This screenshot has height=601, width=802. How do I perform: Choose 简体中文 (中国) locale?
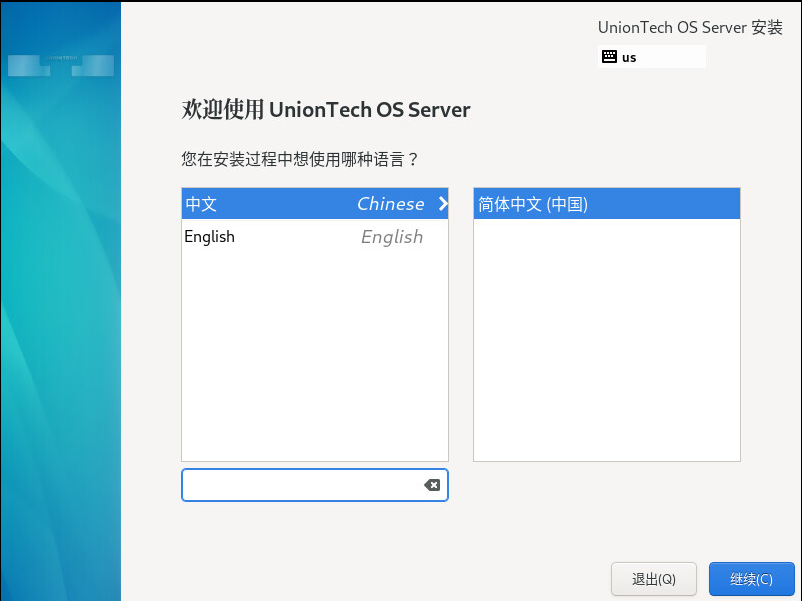[607, 204]
